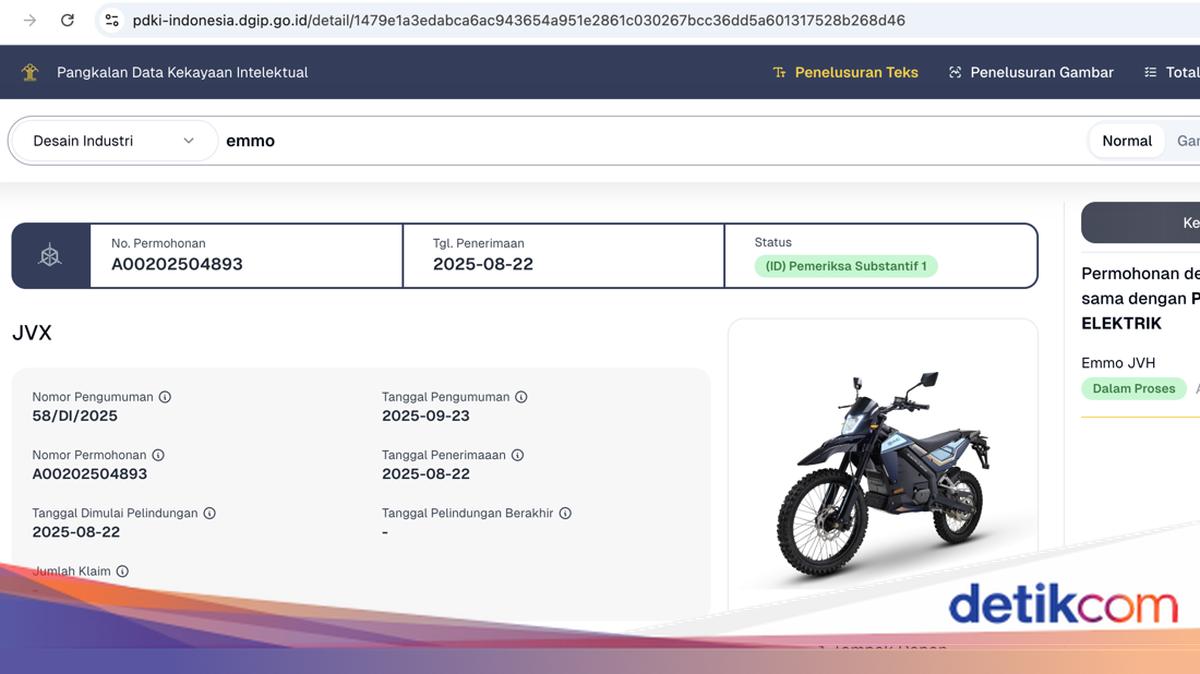The width and height of the screenshot is (1200, 674).
Task: Select the Penelusuran Teks search icon
Action: [x=778, y=71]
